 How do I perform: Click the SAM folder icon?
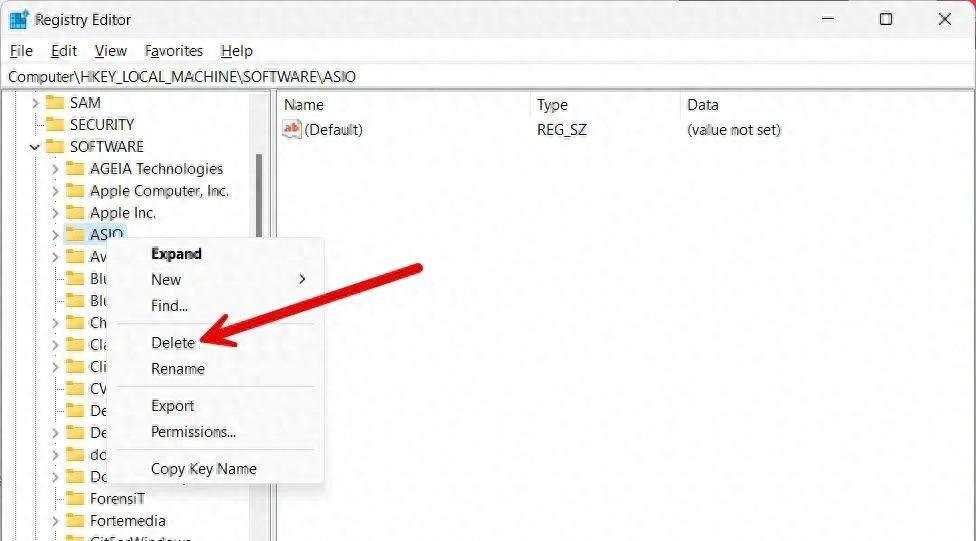click(x=55, y=102)
